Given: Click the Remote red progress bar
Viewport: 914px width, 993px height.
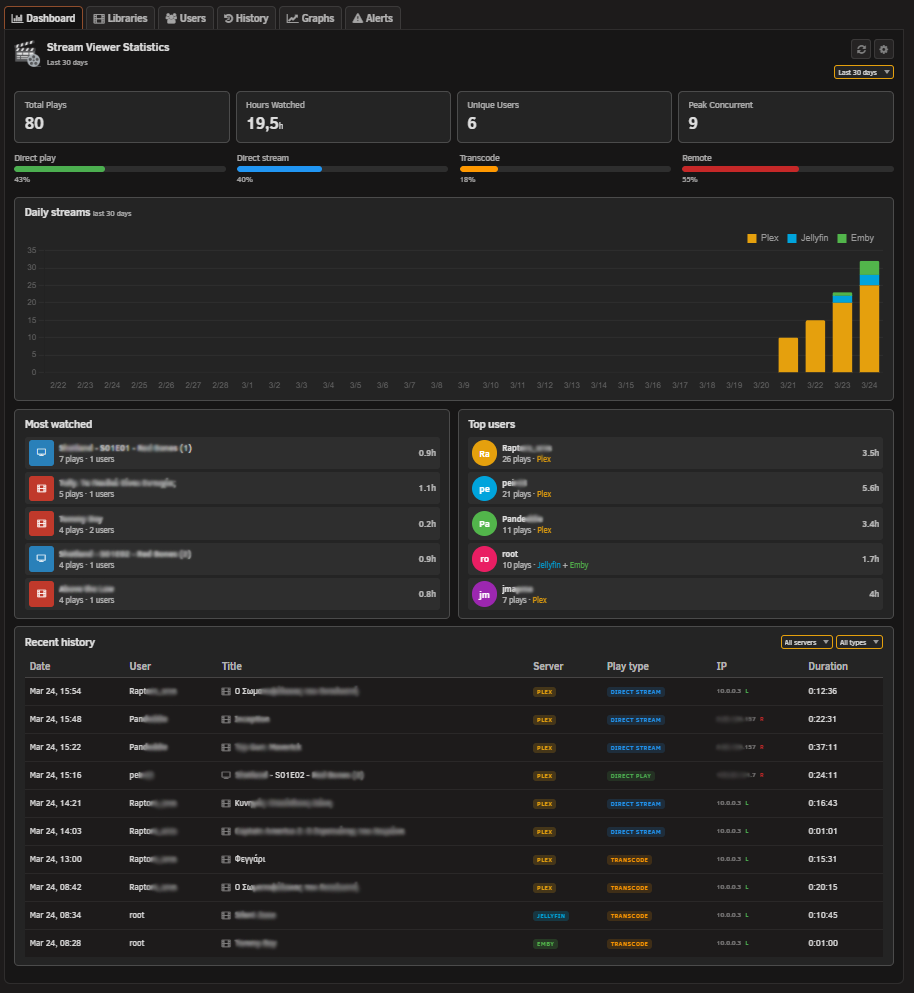Looking at the screenshot, I should pyautogui.click(x=787, y=169).
